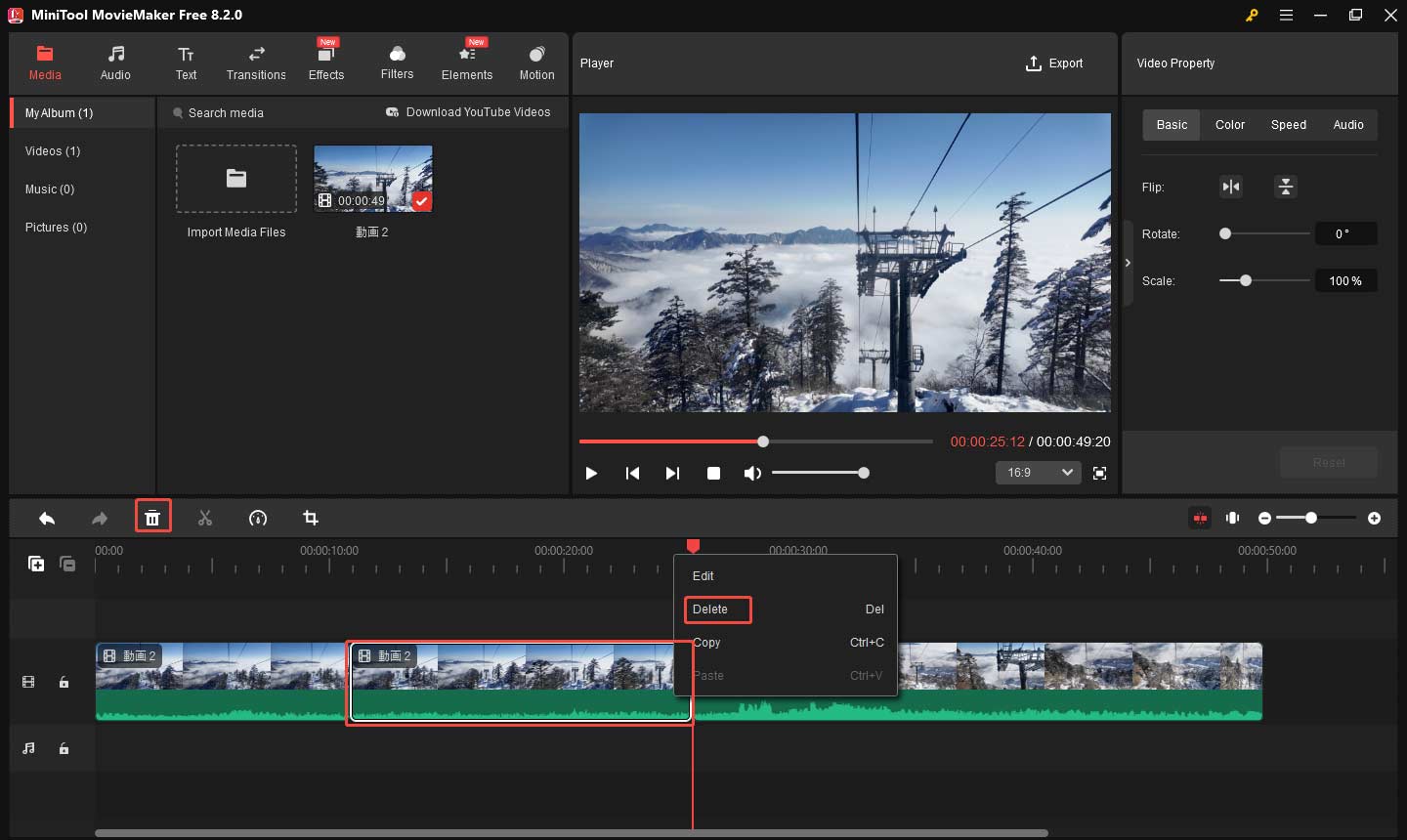Screen dimensions: 1407x840
Task: Flip the clip vertically
Action: click(1286, 187)
